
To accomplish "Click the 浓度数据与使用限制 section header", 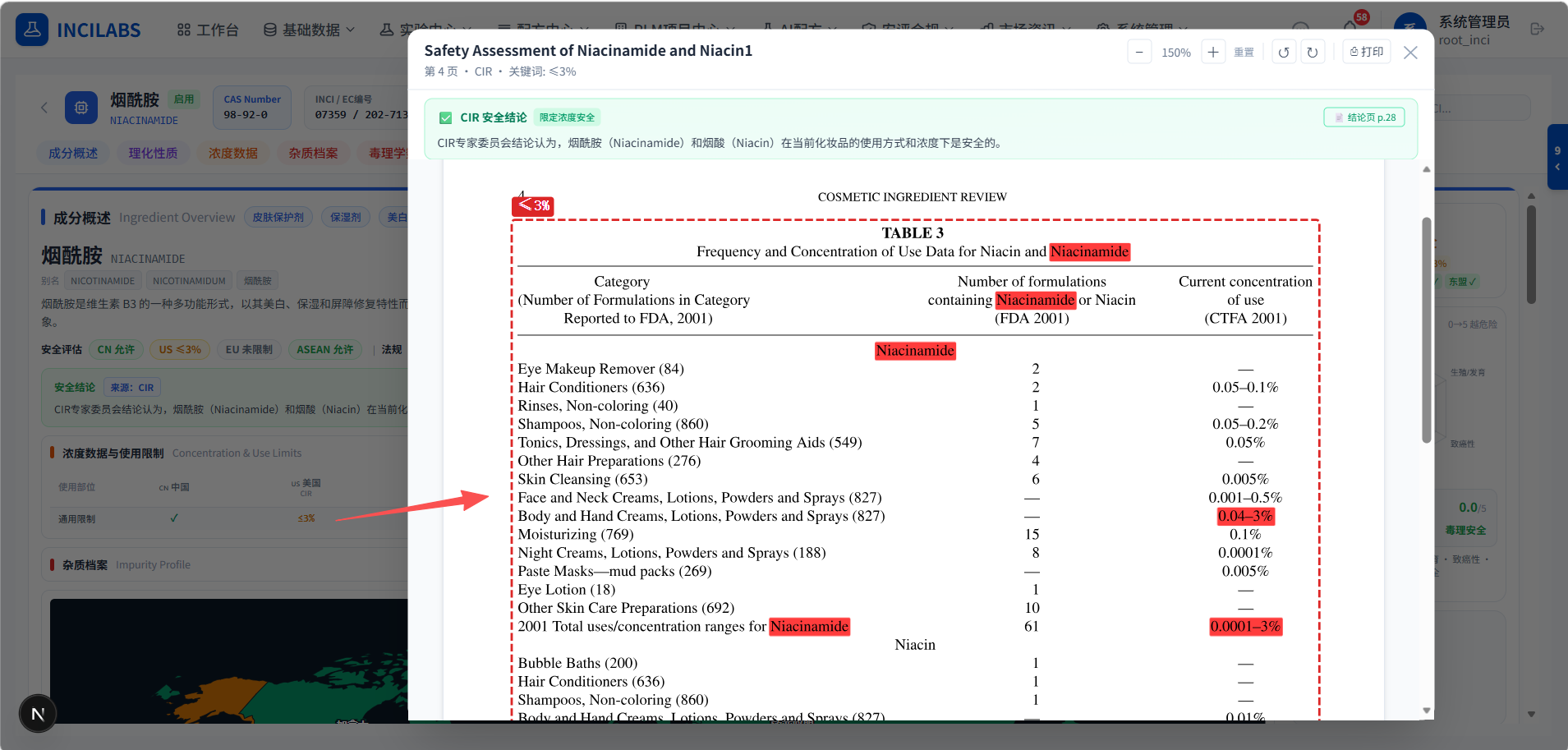I will tap(176, 453).
